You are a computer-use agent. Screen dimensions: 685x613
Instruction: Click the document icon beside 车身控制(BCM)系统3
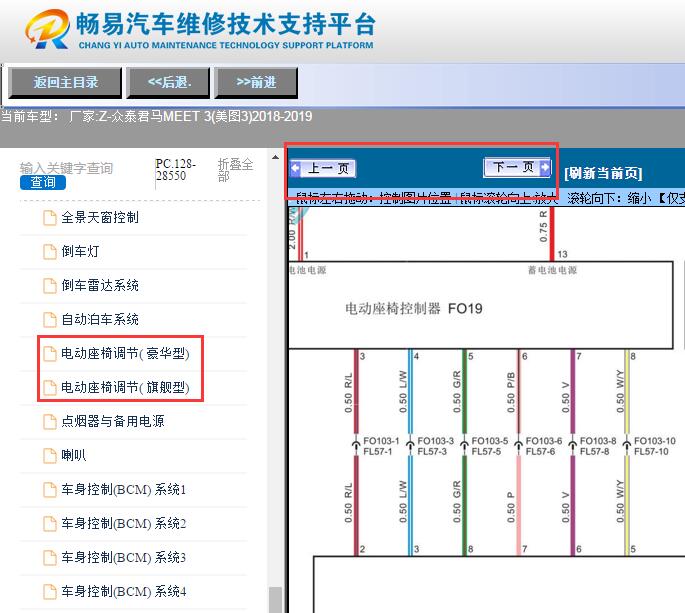pos(50,558)
